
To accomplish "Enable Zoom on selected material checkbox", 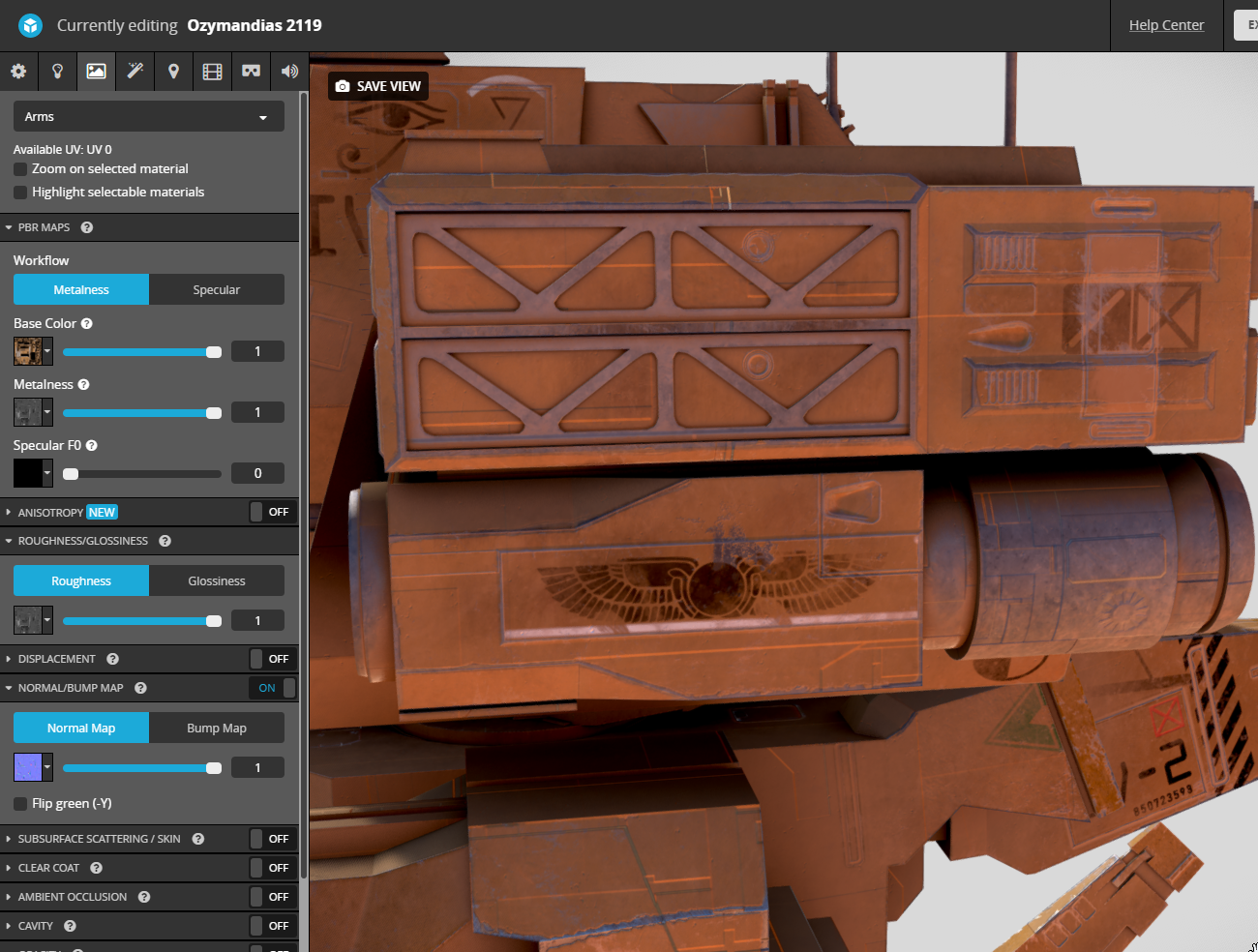I will click(x=20, y=169).
